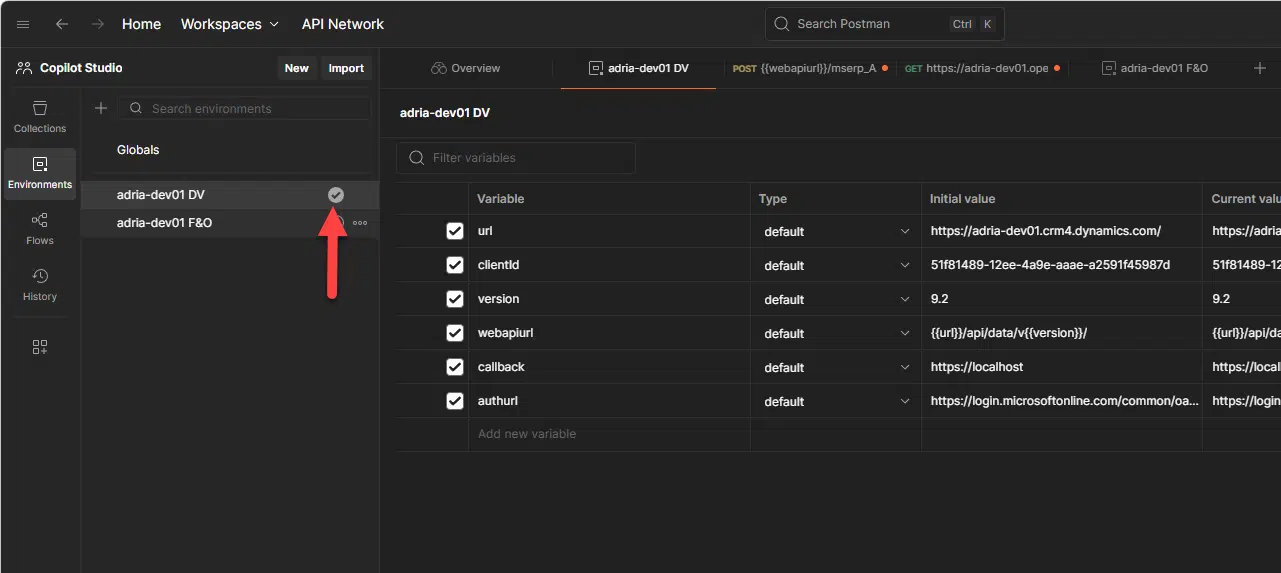Select the adria-dev01 DV tab
The height and width of the screenshot is (573, 1281).
pos(638,68)
